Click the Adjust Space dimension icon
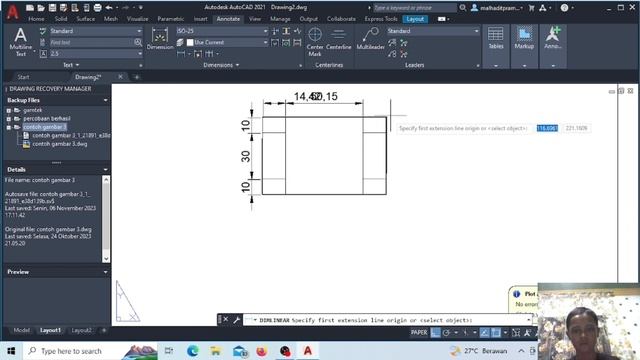Screen dimensions: 640x360 coord(287,31)
